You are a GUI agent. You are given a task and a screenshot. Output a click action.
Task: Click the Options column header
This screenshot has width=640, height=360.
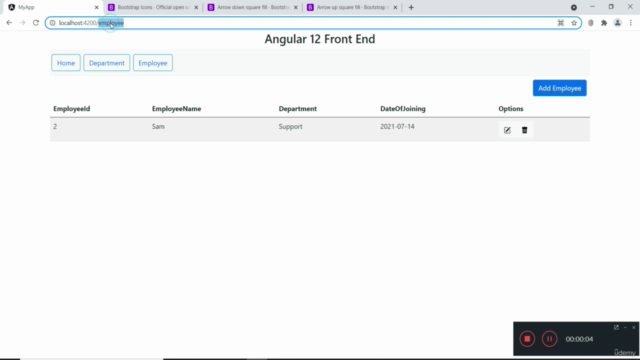pos(511,109)
